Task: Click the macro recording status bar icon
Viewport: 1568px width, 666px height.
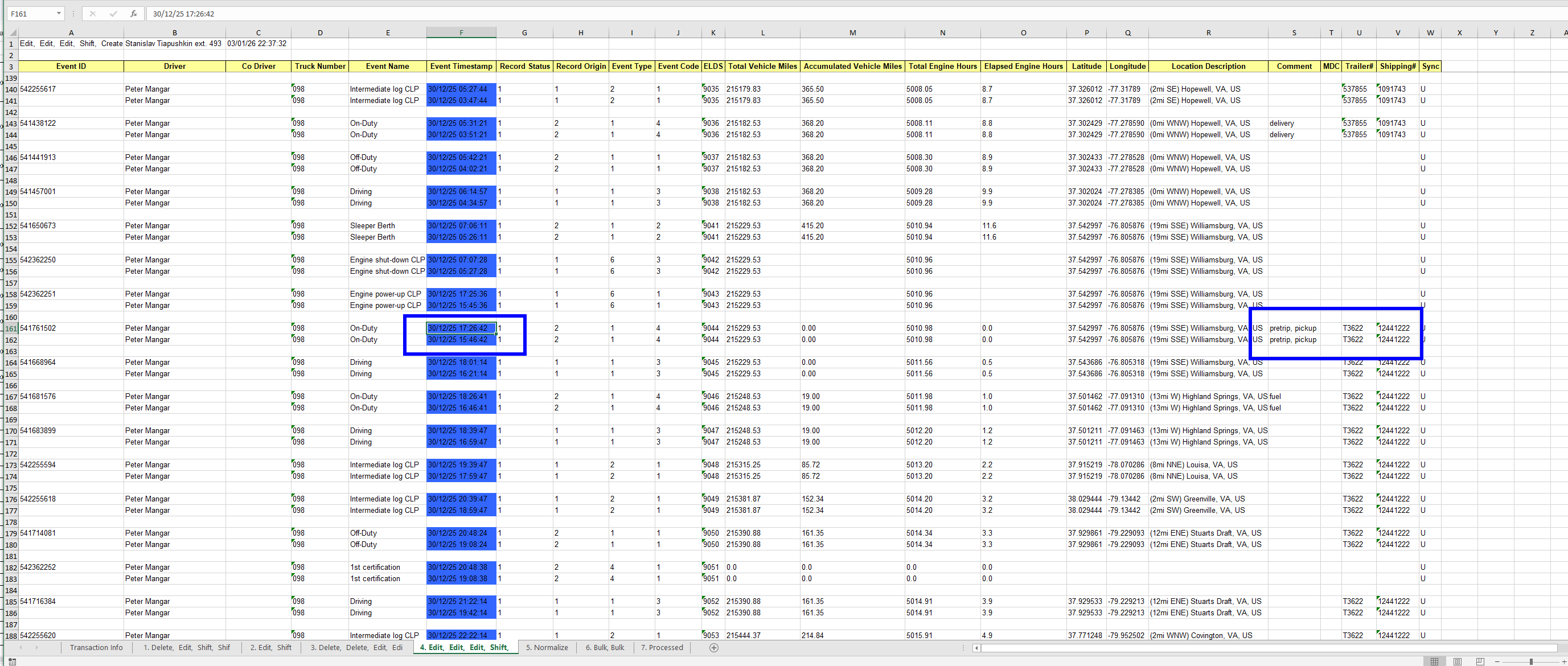Action: (x=12, y=661)
